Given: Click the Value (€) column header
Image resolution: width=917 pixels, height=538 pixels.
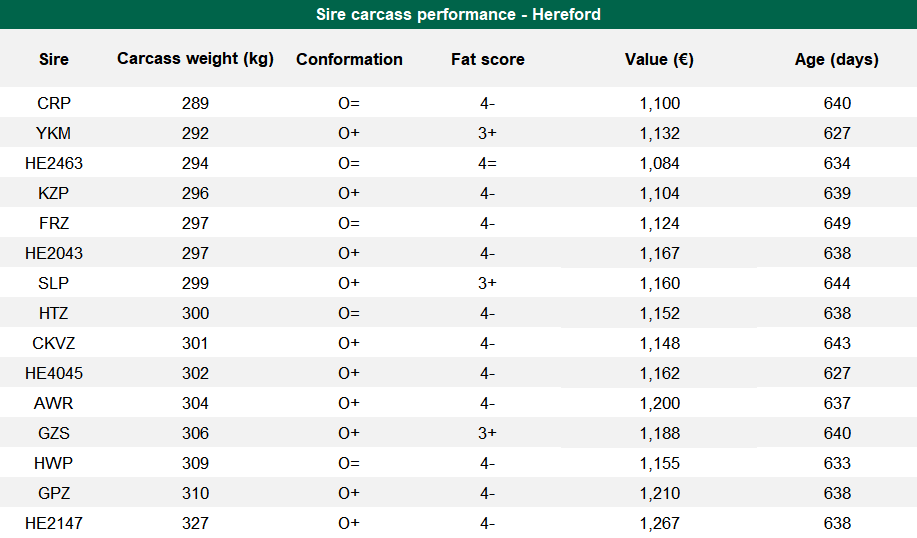Looking at the screenshot, I should click(x=659, y=59).
